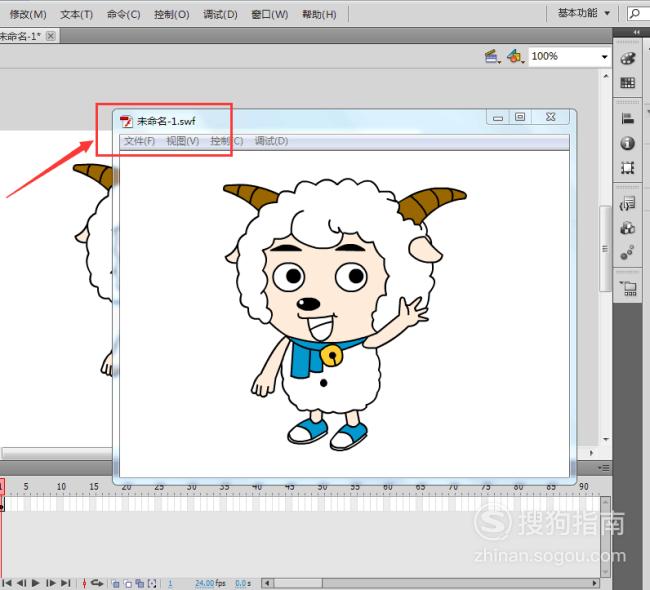Screen dimensions: 650x590
Task: Open 控制(C) menu in SWF preview window
Action: click(226, 141)
